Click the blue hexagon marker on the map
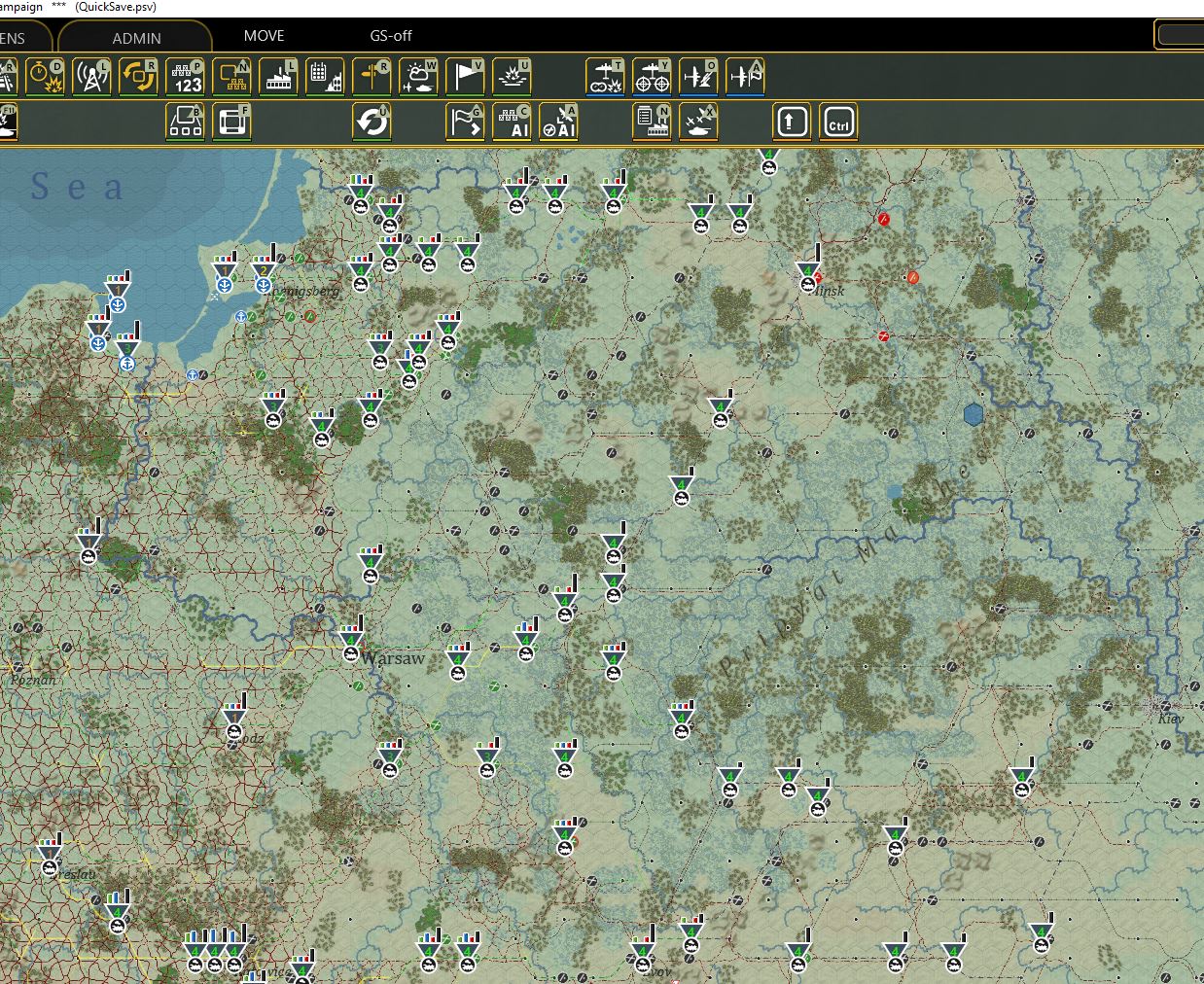 click(x=974, y=415)
